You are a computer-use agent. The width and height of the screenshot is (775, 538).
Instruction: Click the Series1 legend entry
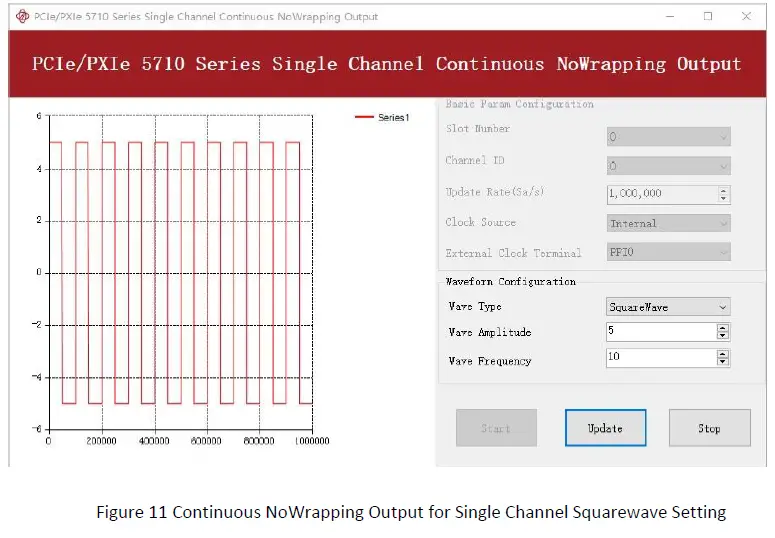pyautogui.click(x=383, y=117)
